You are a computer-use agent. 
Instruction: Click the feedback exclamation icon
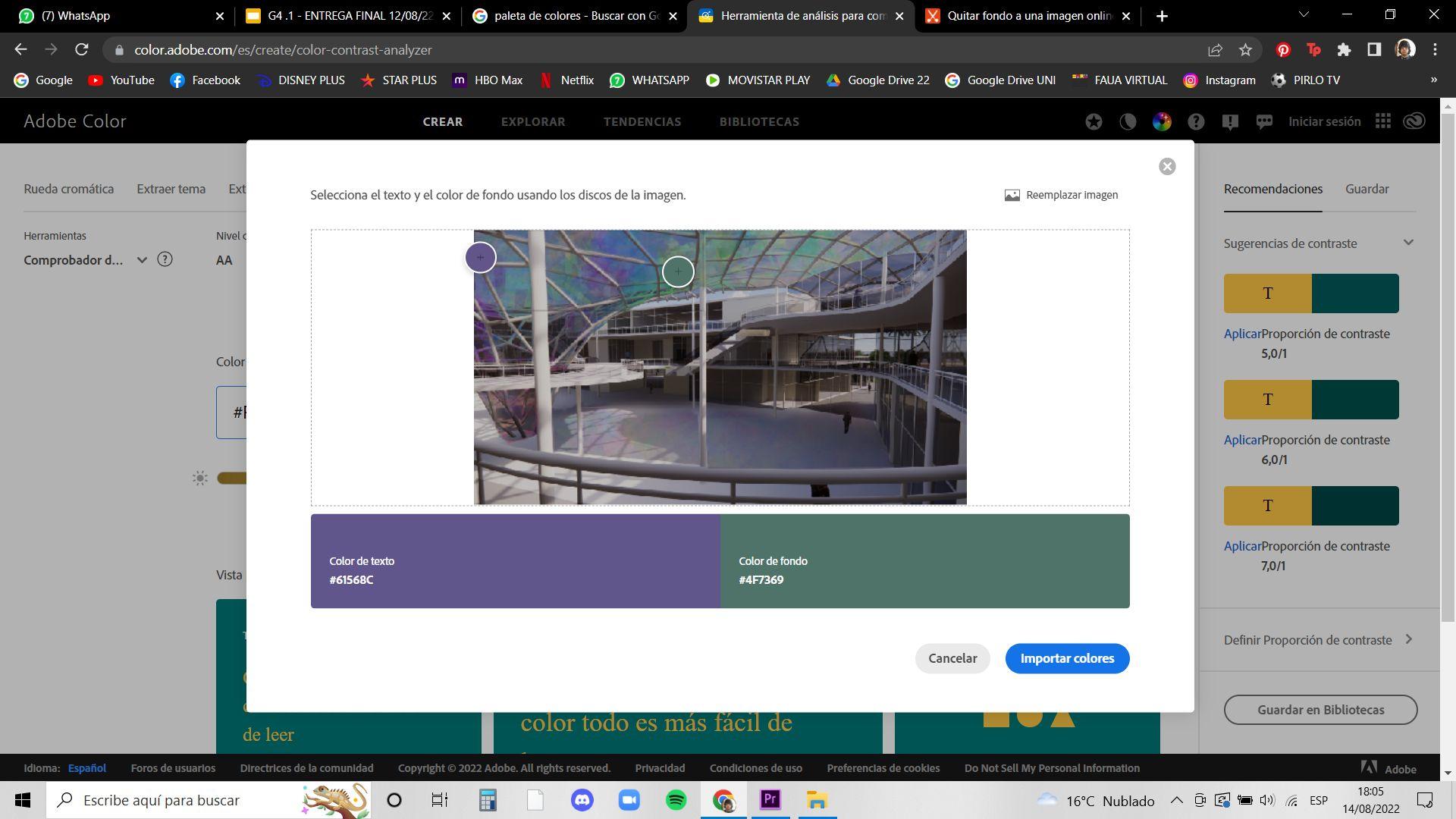click(x=1230, y=121)
